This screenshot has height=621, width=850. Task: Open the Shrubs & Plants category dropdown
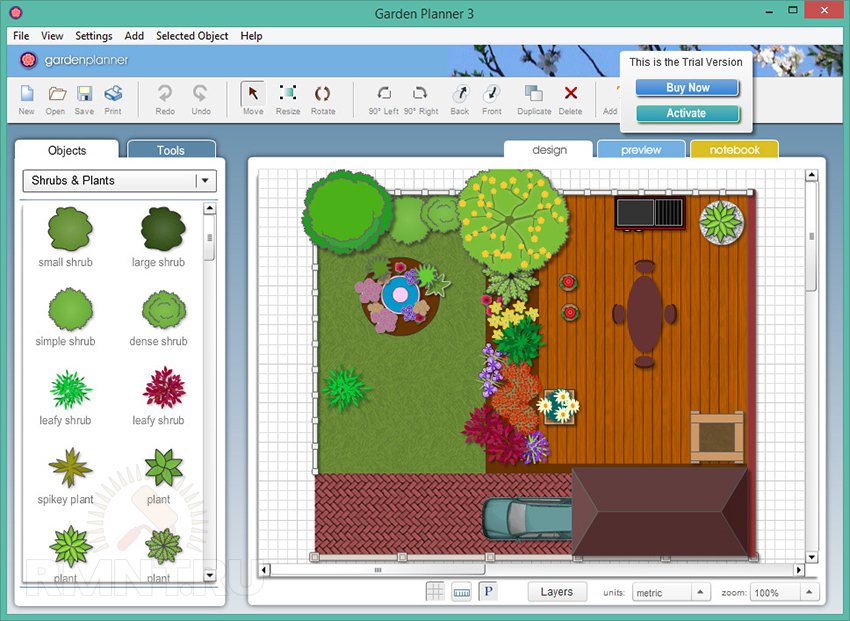click(205, 181)
